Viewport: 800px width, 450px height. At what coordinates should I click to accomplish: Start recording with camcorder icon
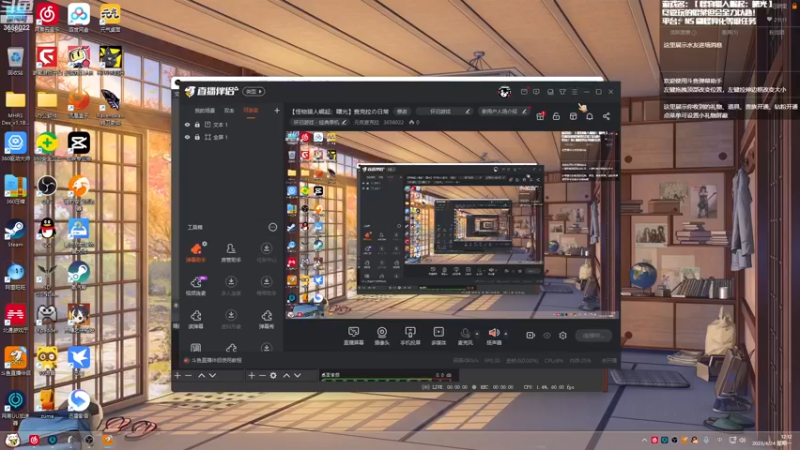(531, 335)
